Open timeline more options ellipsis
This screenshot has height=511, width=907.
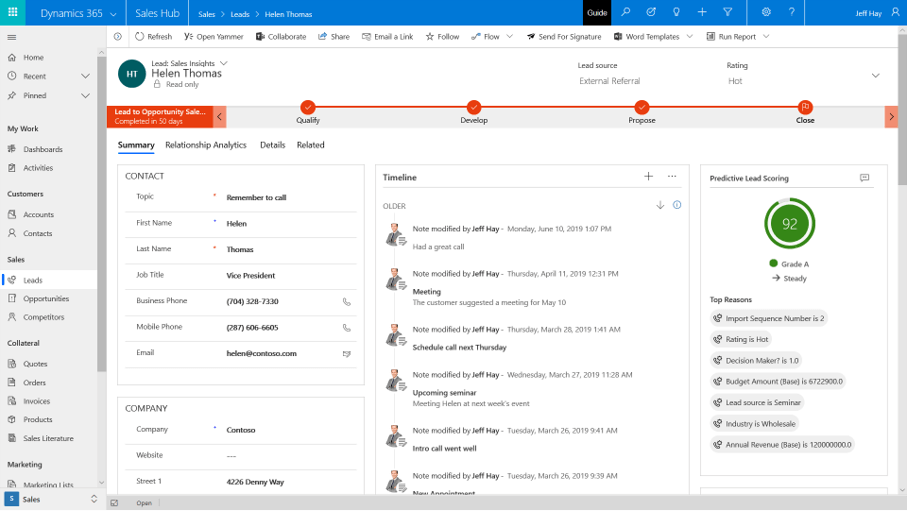tap(672, 177)
